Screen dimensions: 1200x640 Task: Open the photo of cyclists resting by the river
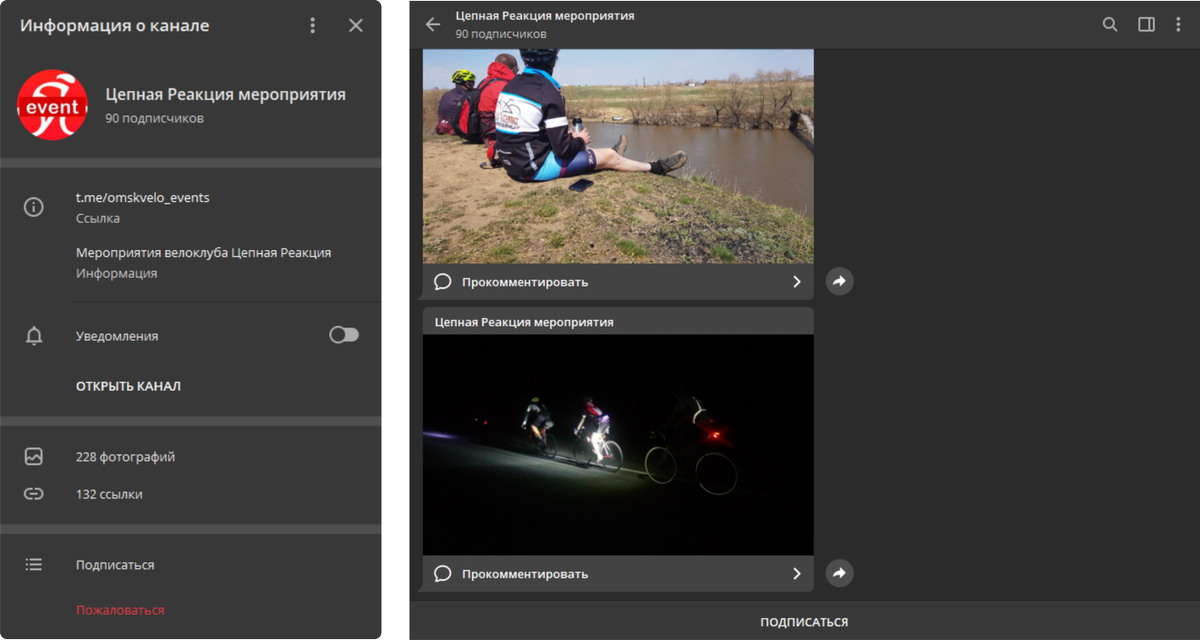click(x=618, y=157)
